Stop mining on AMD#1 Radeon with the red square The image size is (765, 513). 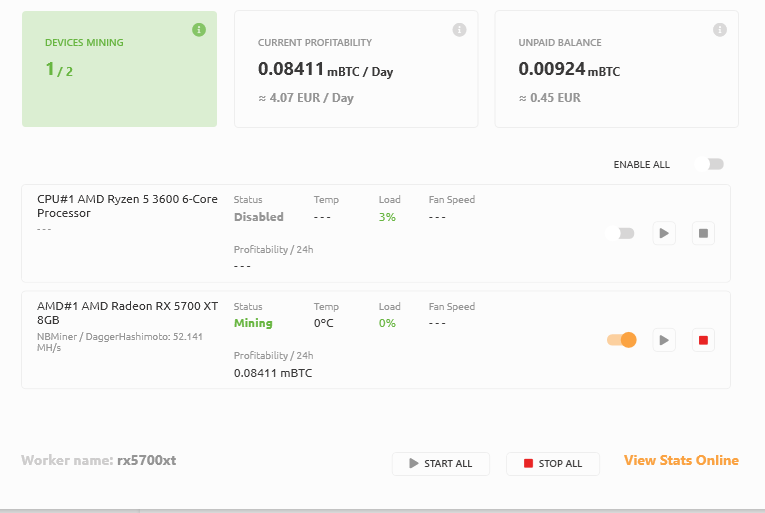(703, 340)
